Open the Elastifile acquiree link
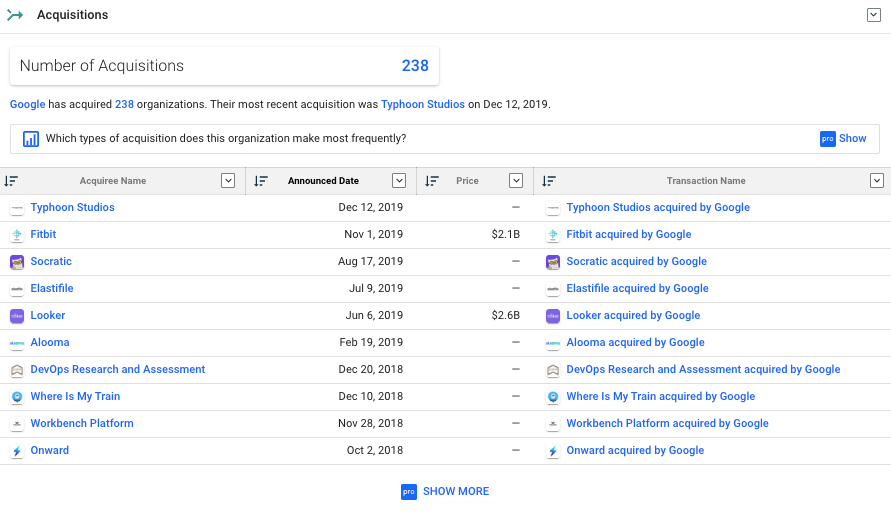 tap(52, 288)
